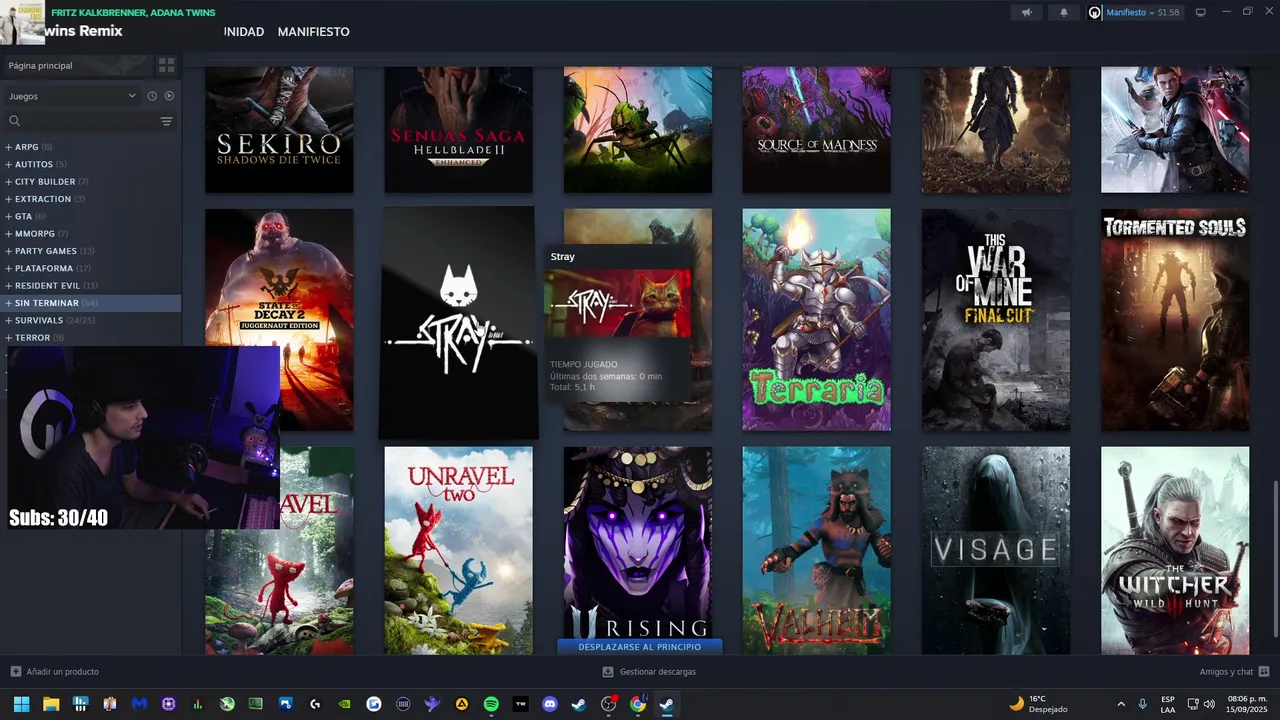The height and width of the screenshot is (720, 1280).
Task: Open Malwarebytes taskbar icon
Action: [139, 704]
